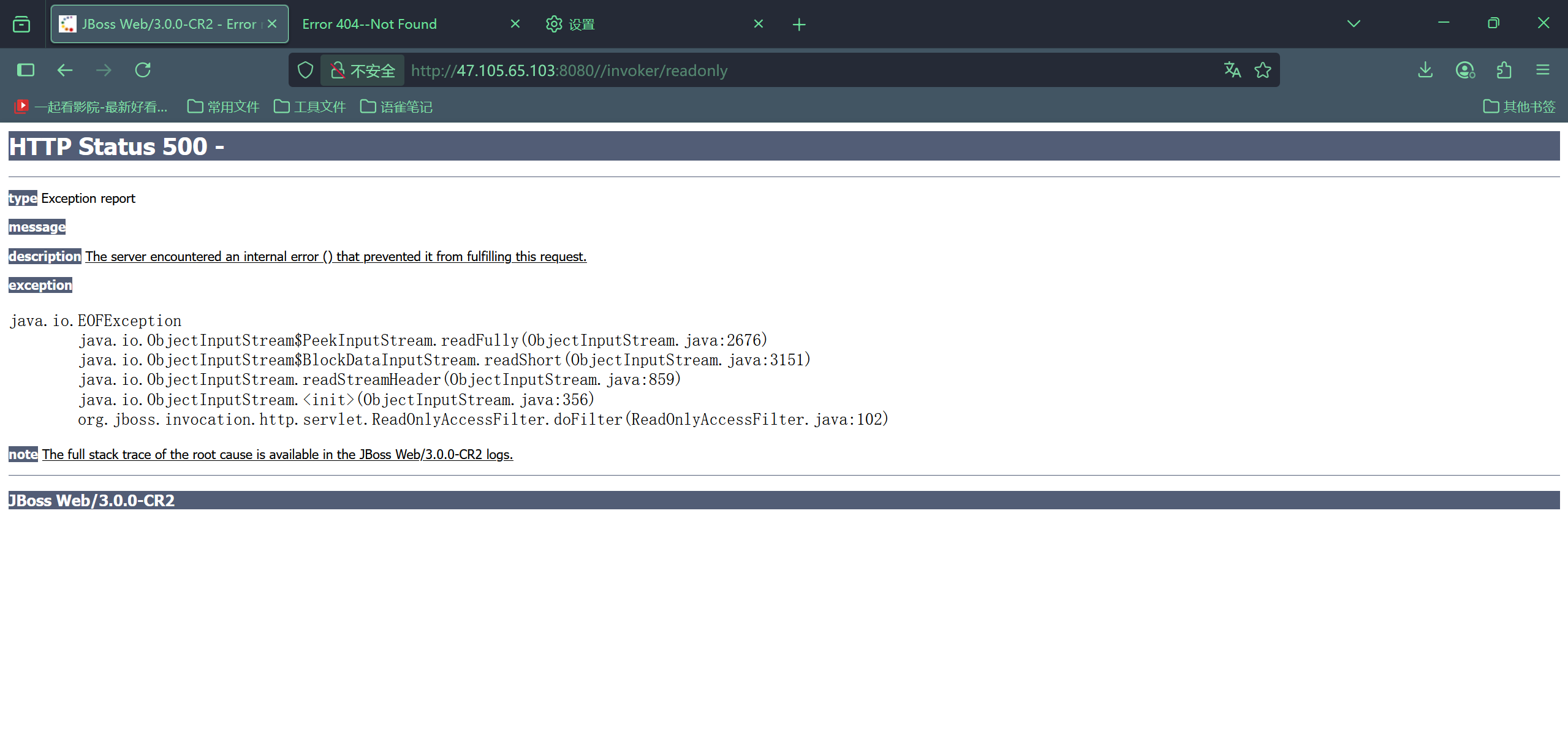Go back to previous page
The height and width of the screenshot is (752, 1568).
point(65,70)
